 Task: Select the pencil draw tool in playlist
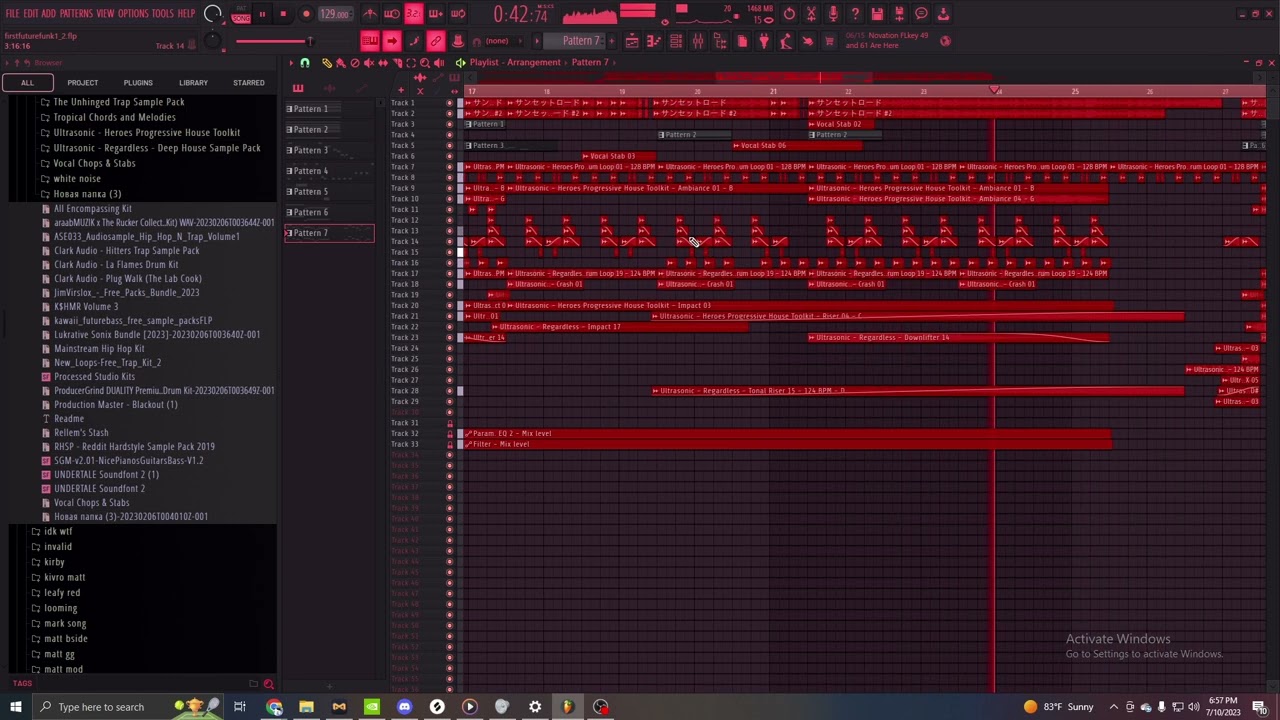point(327,63)
